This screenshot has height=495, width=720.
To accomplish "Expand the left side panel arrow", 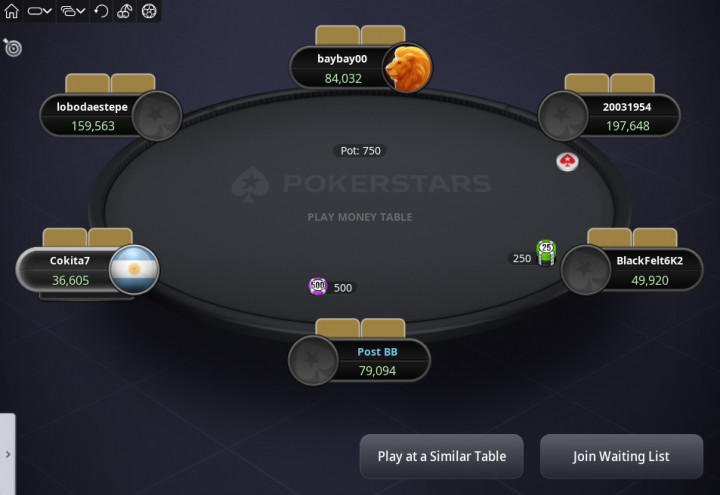I will click(x=8, y=454).
